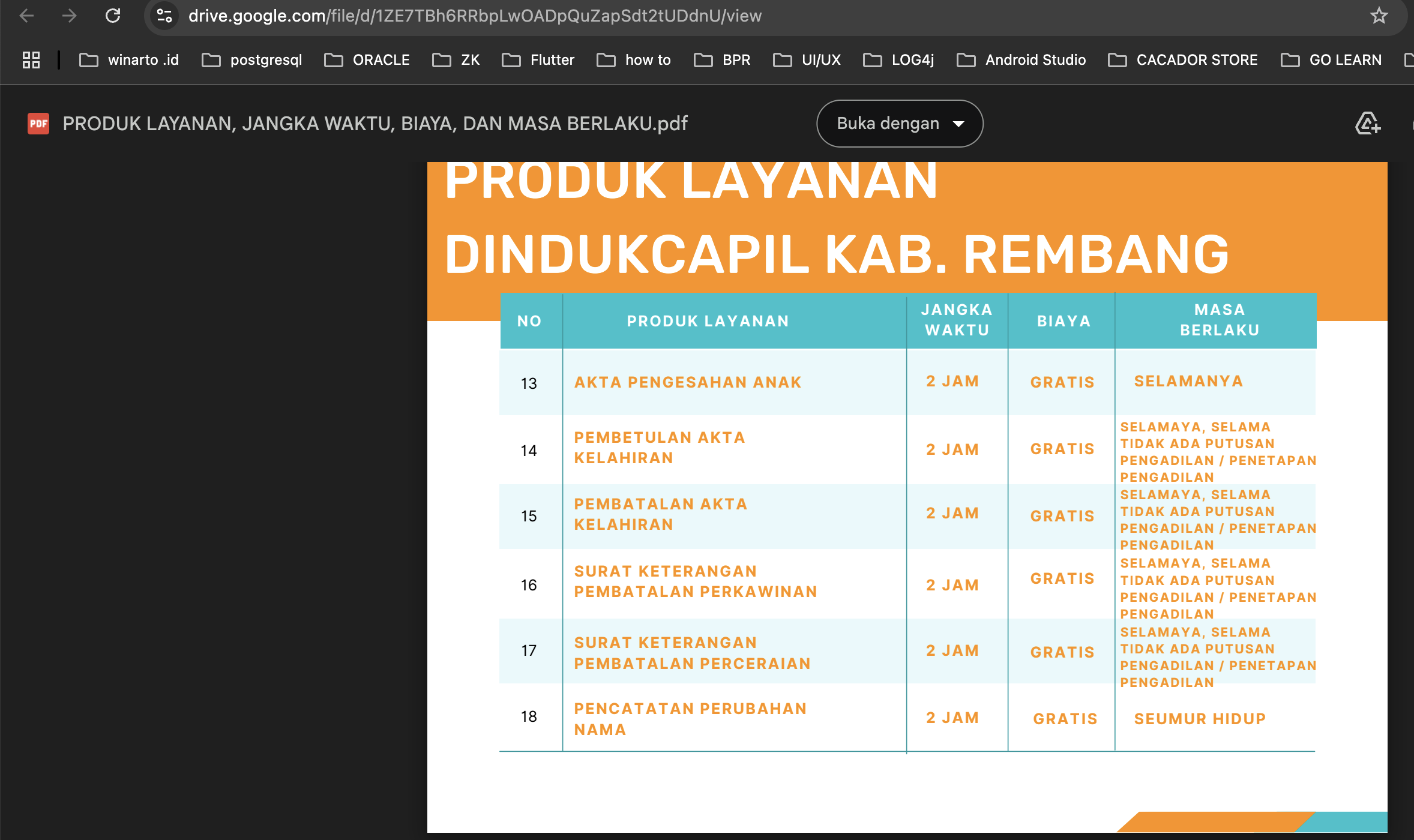Click the browser forward arrow
The image size is (1414, 840).
70,16
